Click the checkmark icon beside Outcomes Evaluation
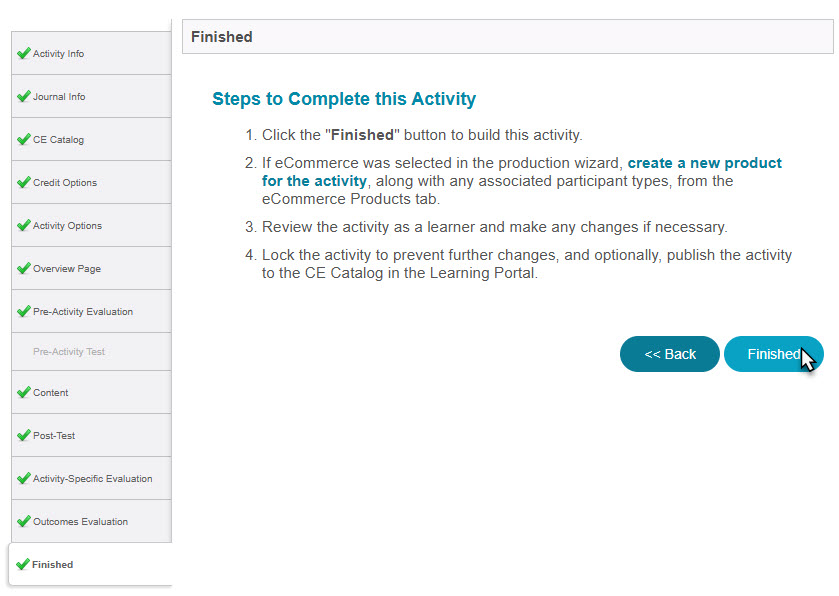This screenshot has width=839, height=596. click(x=24, y=521)
